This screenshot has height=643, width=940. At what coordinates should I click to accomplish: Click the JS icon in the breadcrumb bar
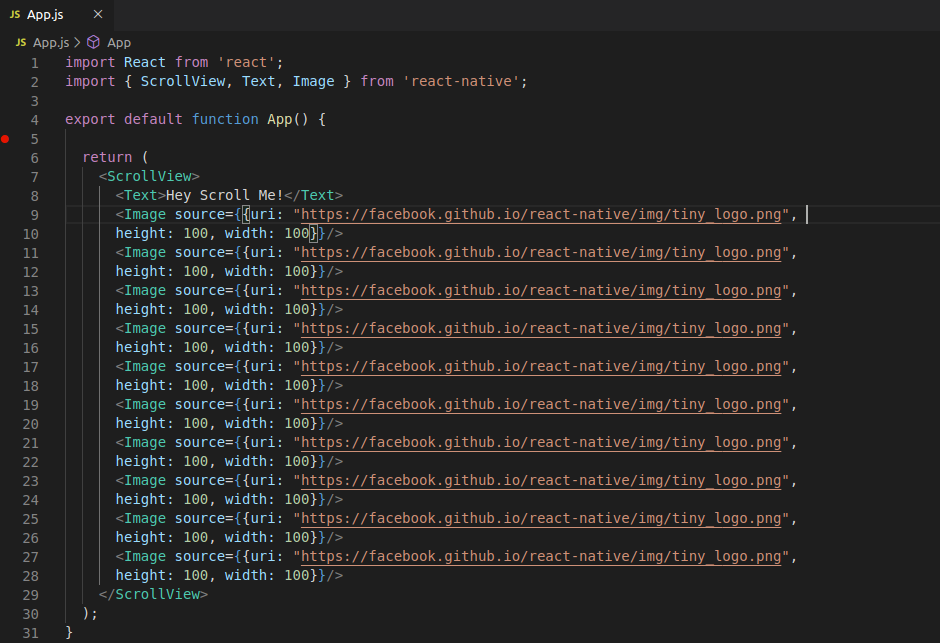[x=20, y=43]
